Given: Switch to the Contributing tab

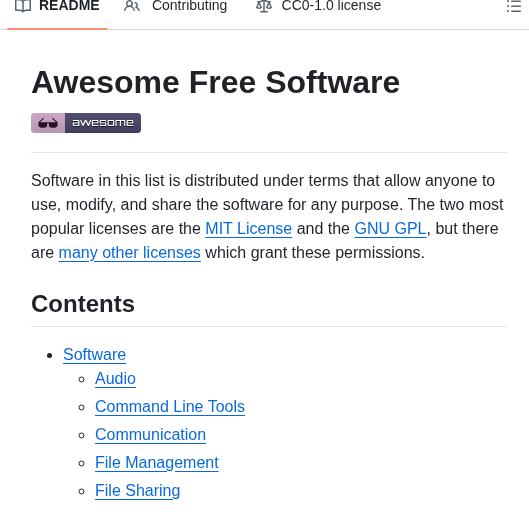Looking at the screenshot, I should tap(175, 6).
